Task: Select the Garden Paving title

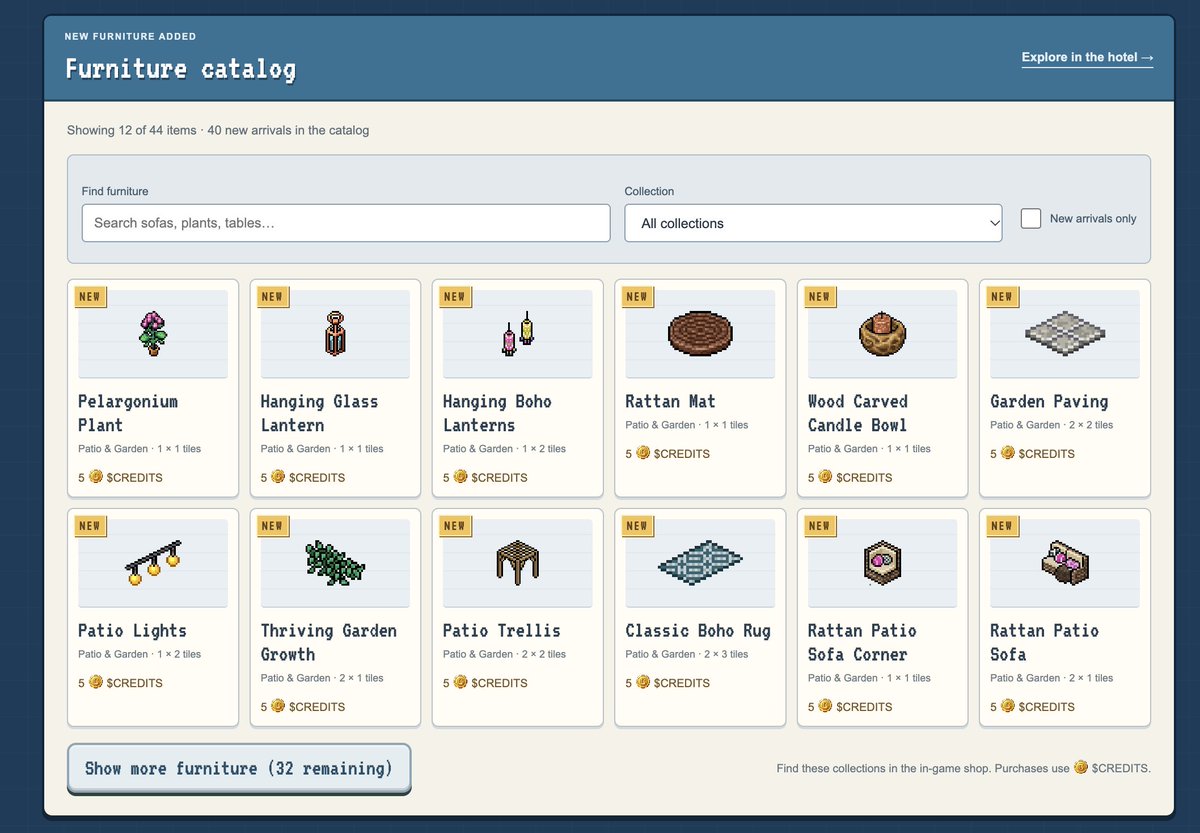Action: tap(1049, 401)
